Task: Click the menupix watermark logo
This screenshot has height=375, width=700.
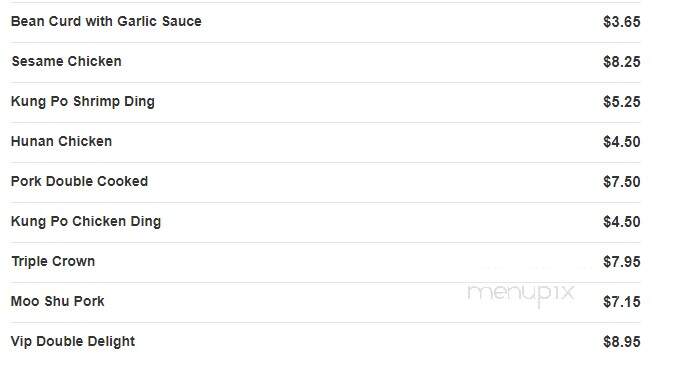Action: pos(521,294)
